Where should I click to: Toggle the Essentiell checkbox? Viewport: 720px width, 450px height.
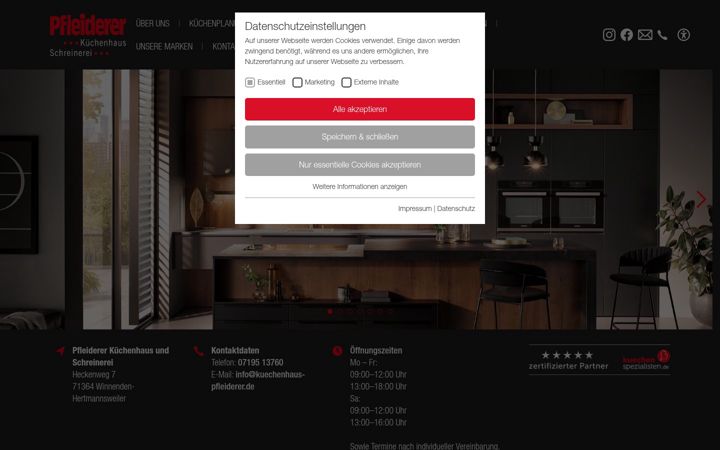pos(250,82)
